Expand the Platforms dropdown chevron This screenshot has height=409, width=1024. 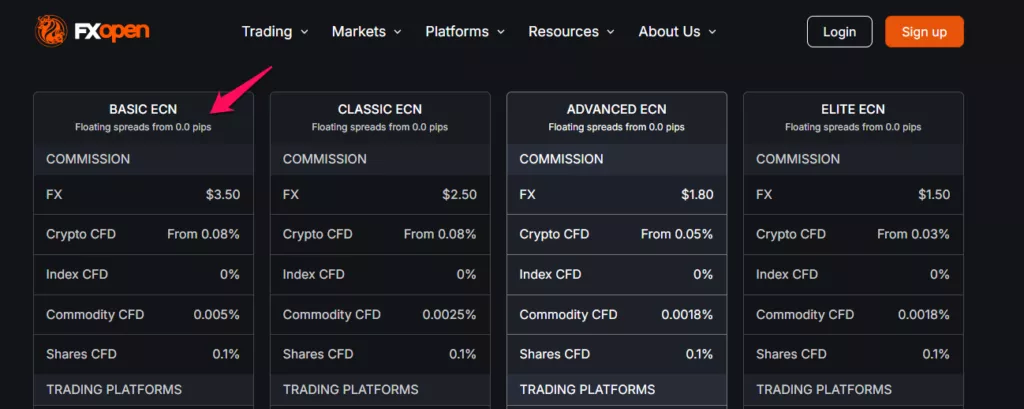(501, 31)
